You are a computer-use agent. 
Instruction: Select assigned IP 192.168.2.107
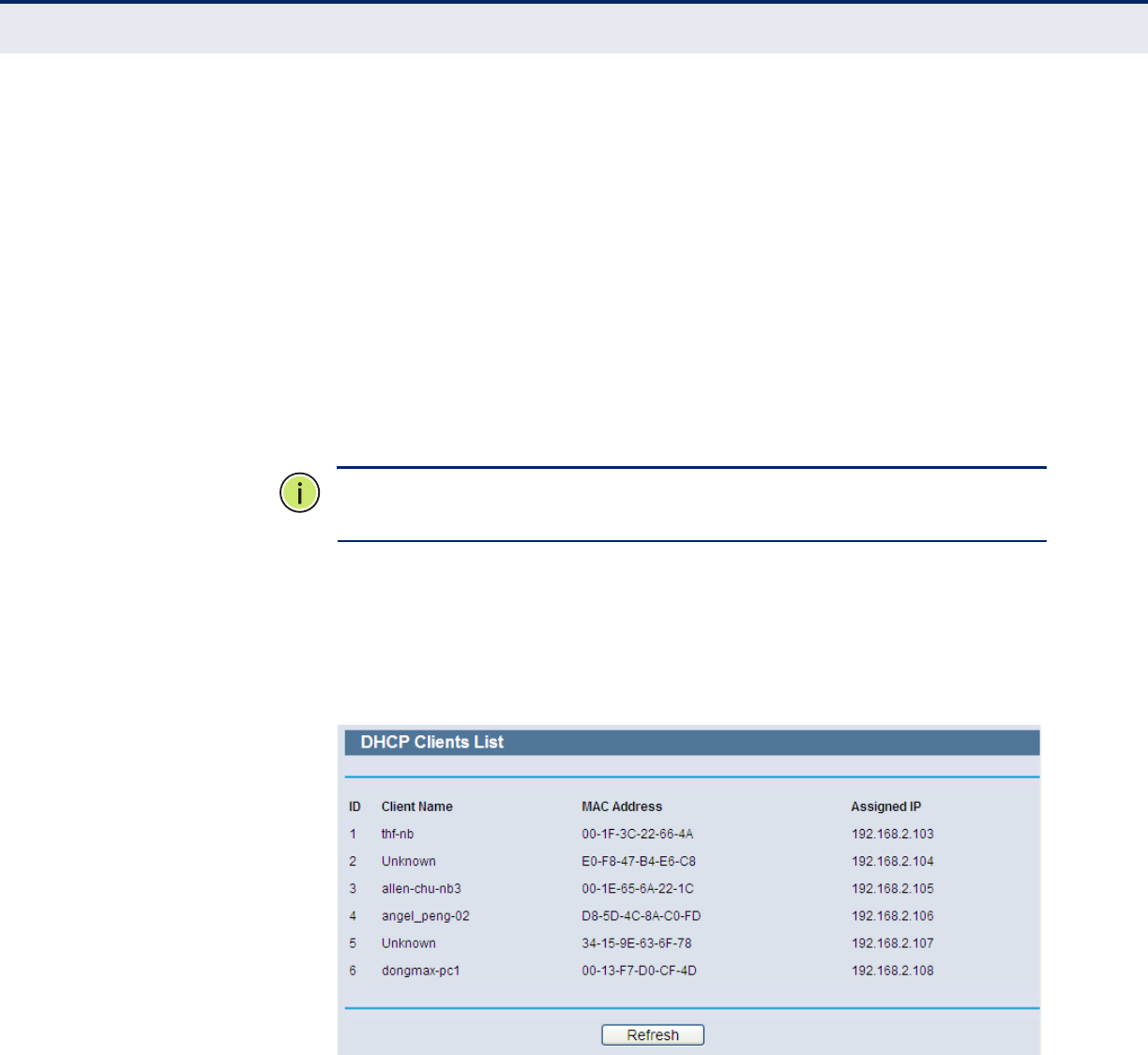tap(893, 943)
